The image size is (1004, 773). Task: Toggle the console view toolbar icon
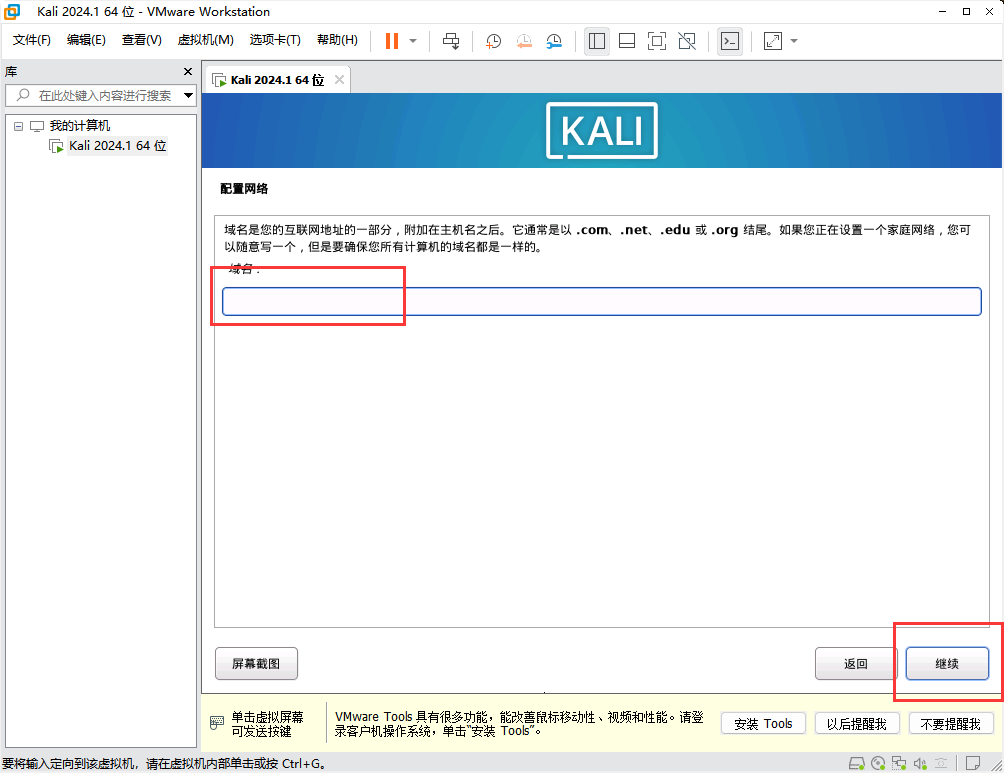point(730,41)
